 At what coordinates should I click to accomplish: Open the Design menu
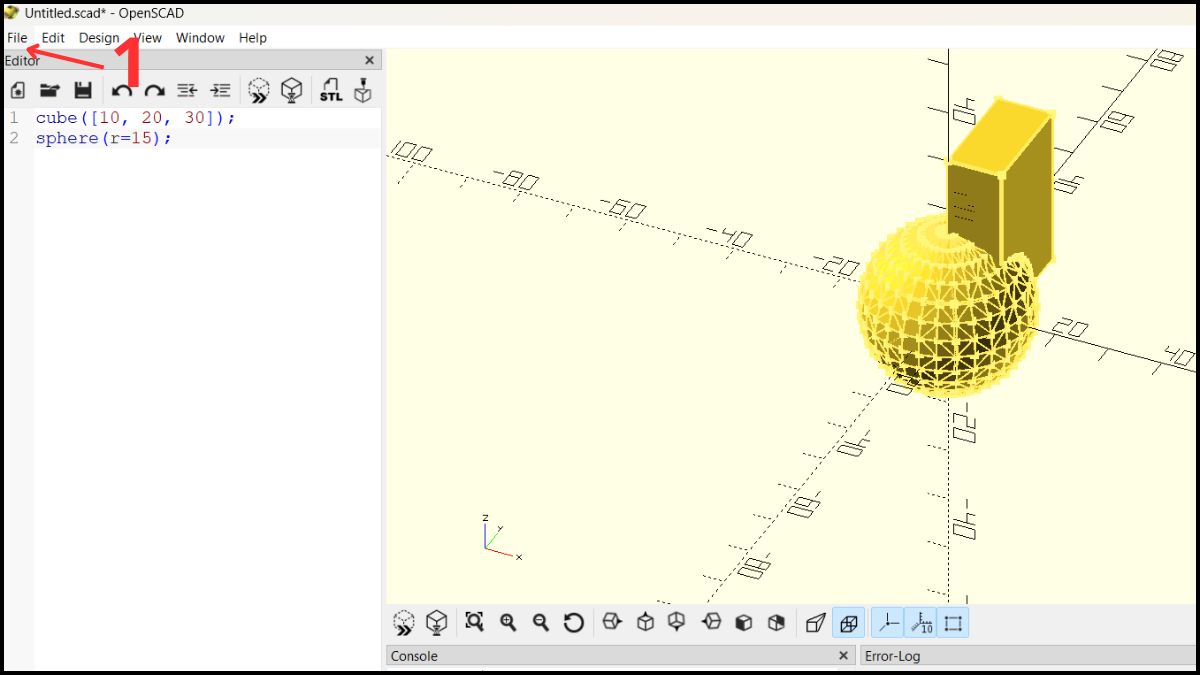(x=99, y=38)
